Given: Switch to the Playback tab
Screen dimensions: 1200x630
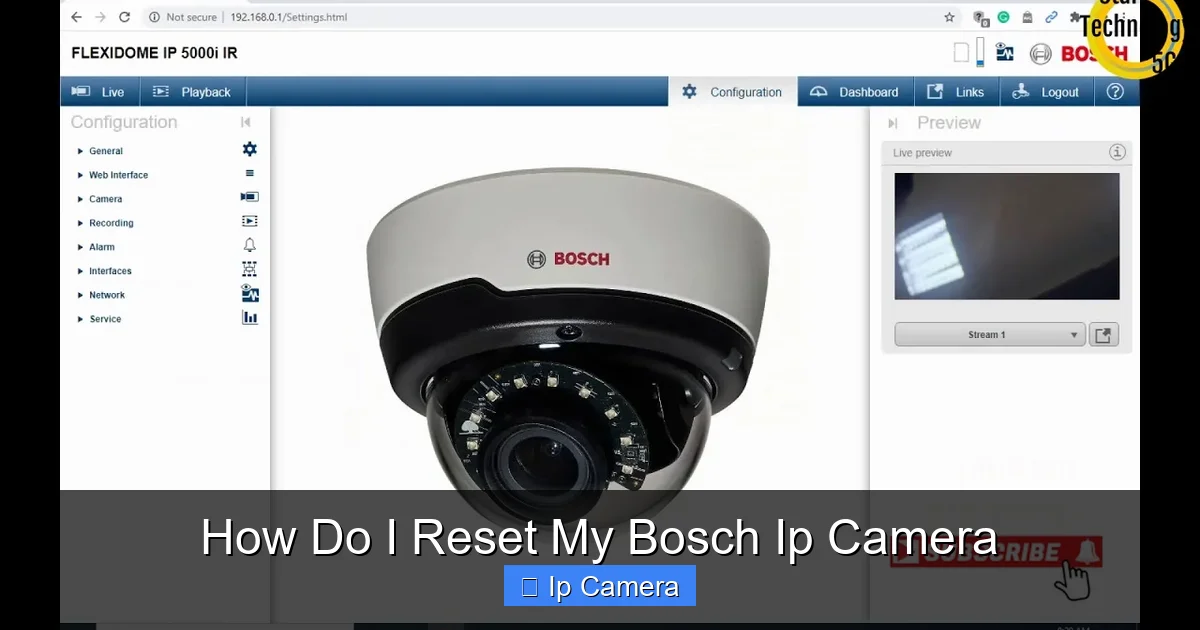Looking at the screenshot, I should (191, 92).
